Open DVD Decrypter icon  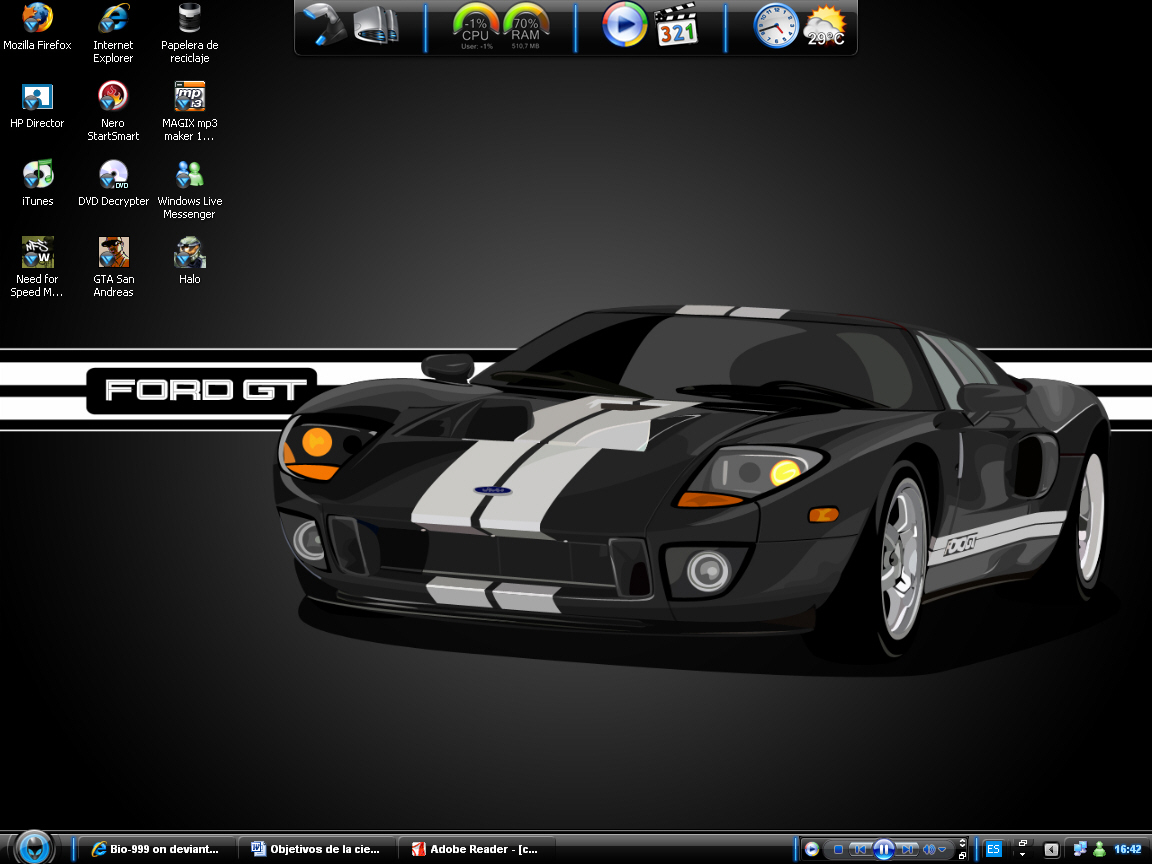pyautogui.click(x=113, y=184)
